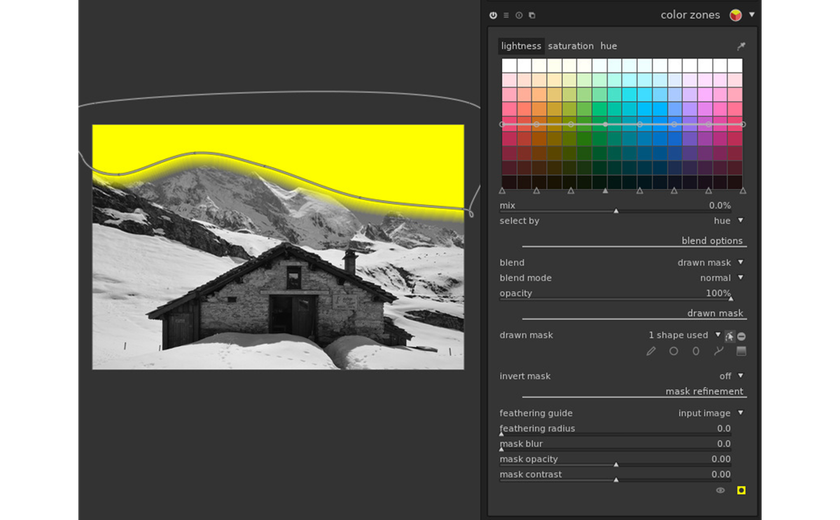Click the multiple instances icon
The width and height of the screenshot is (840, 520).
tap(532, 16)
